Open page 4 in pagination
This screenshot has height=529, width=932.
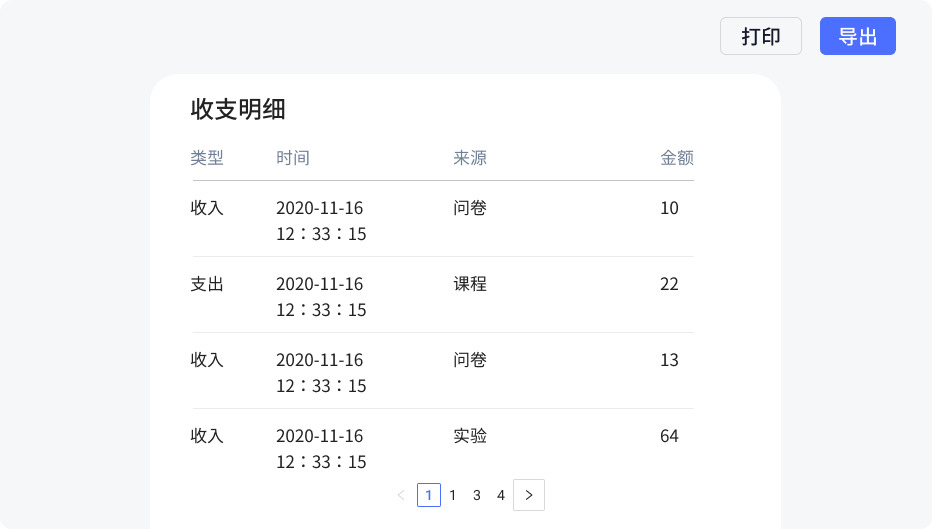point(501,495)
